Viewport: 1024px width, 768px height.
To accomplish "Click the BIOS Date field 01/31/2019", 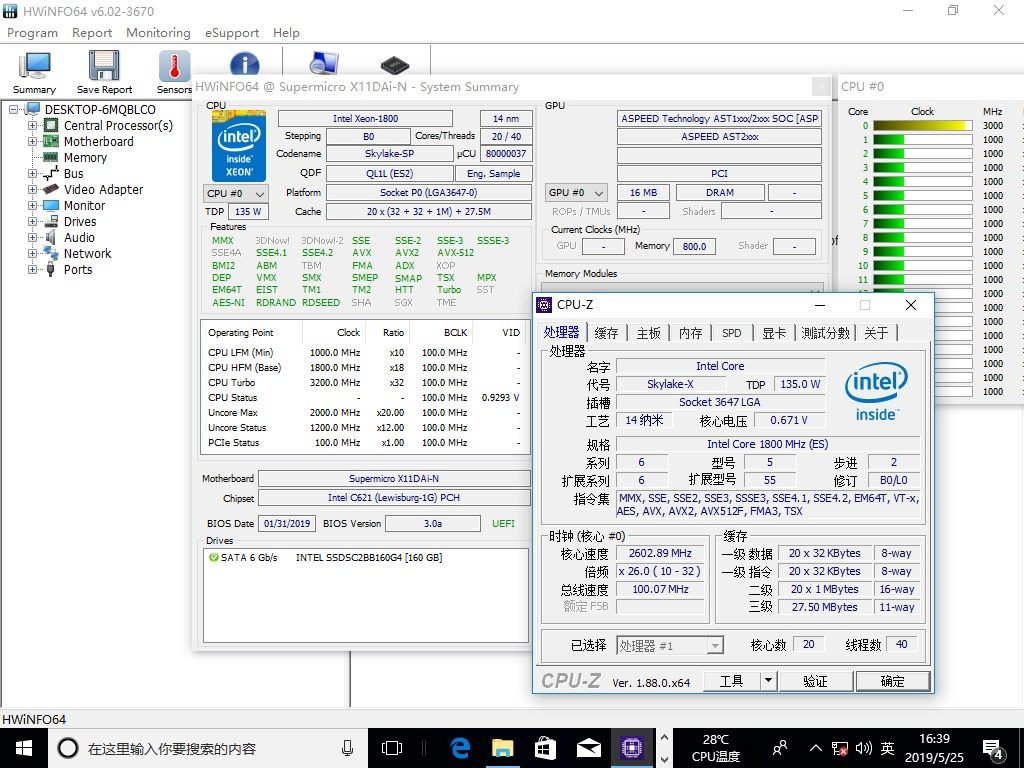I will click(287, 524).
